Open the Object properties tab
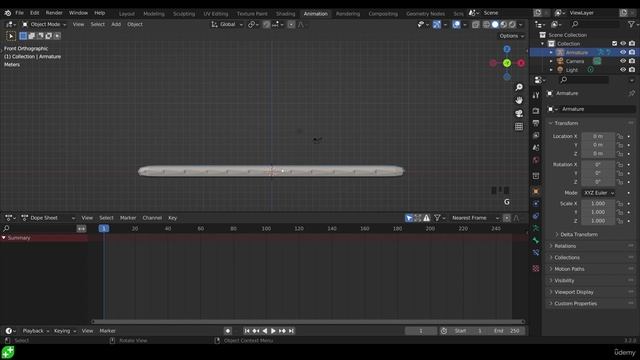 tap(536, 191)
